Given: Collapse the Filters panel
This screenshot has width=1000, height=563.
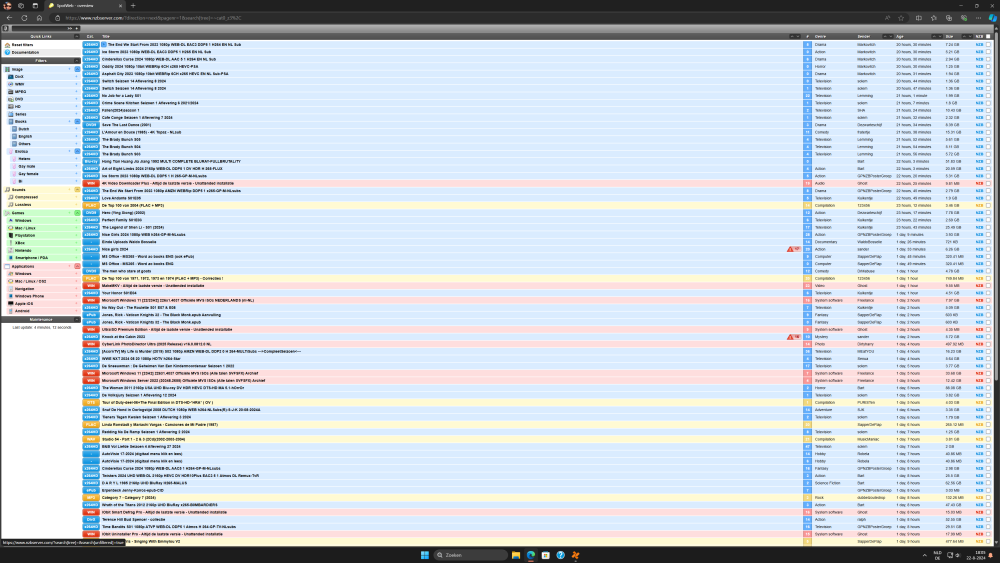Looking at the screenshot, I should 77,61.
